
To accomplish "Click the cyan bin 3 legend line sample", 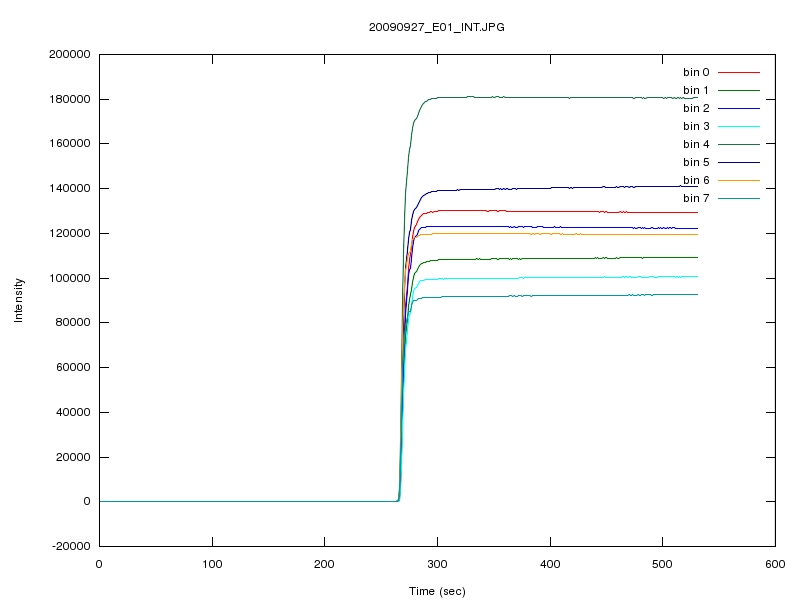I will point(739,126).
